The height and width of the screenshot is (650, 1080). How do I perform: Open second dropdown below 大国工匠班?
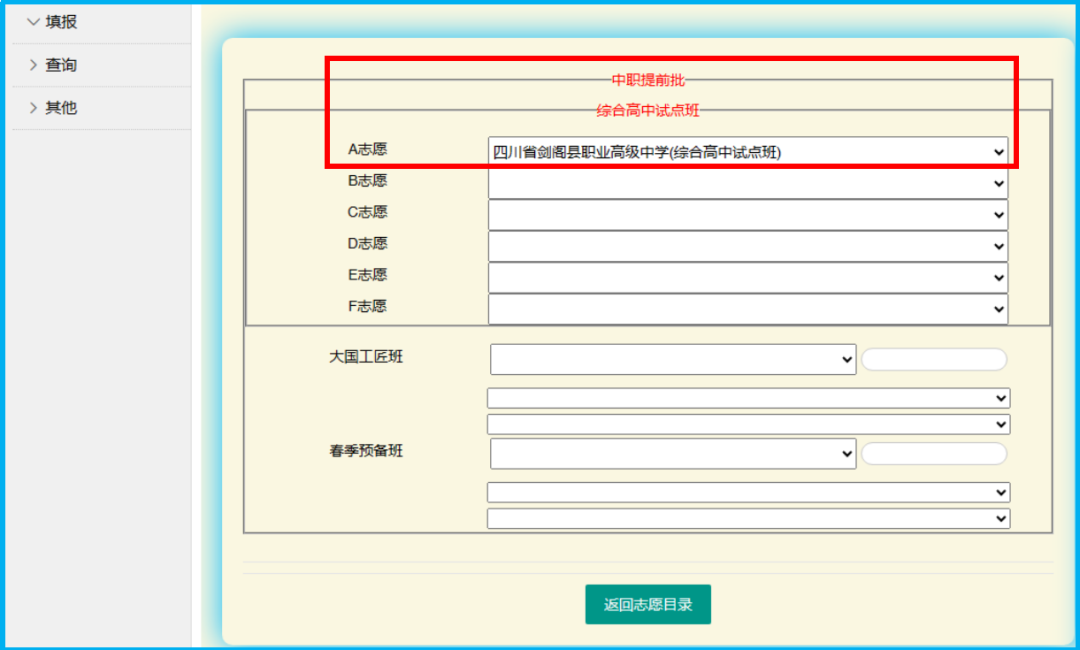[x=747, y=424]
